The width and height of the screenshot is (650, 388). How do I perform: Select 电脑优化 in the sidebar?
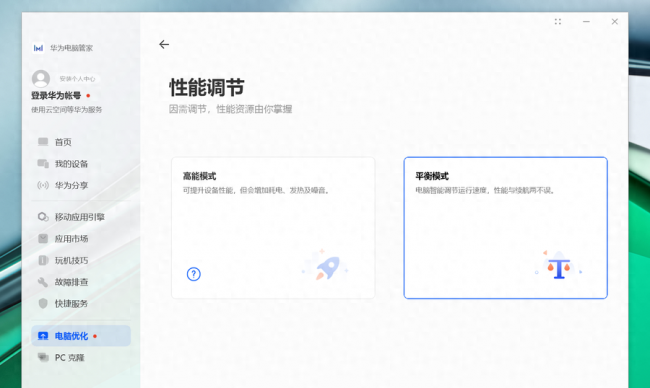pos(81,336)
